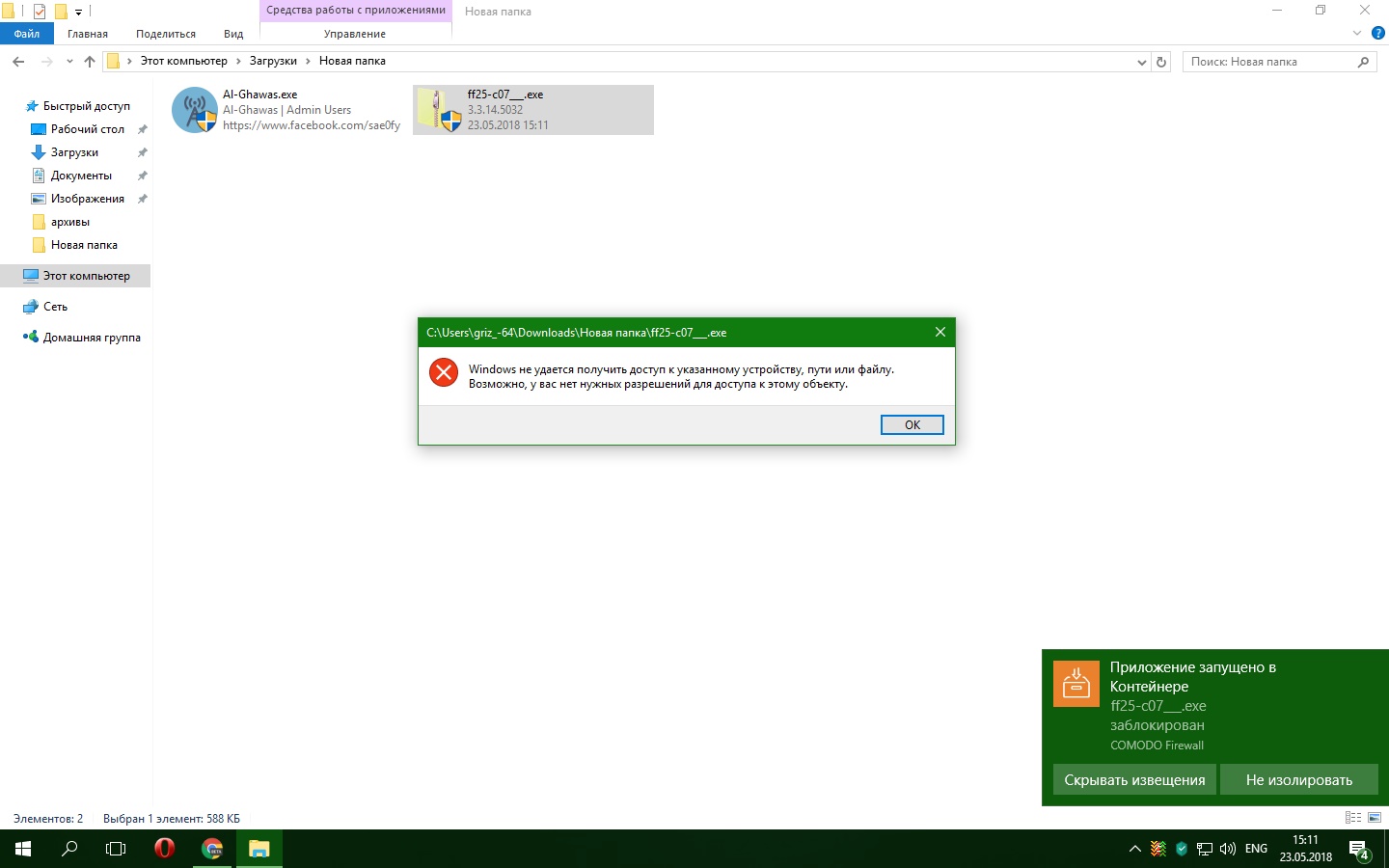Click Не изолировать in COMODO notification
This screenshot has height=868, width=1389.
click(x=1299, y=780)
